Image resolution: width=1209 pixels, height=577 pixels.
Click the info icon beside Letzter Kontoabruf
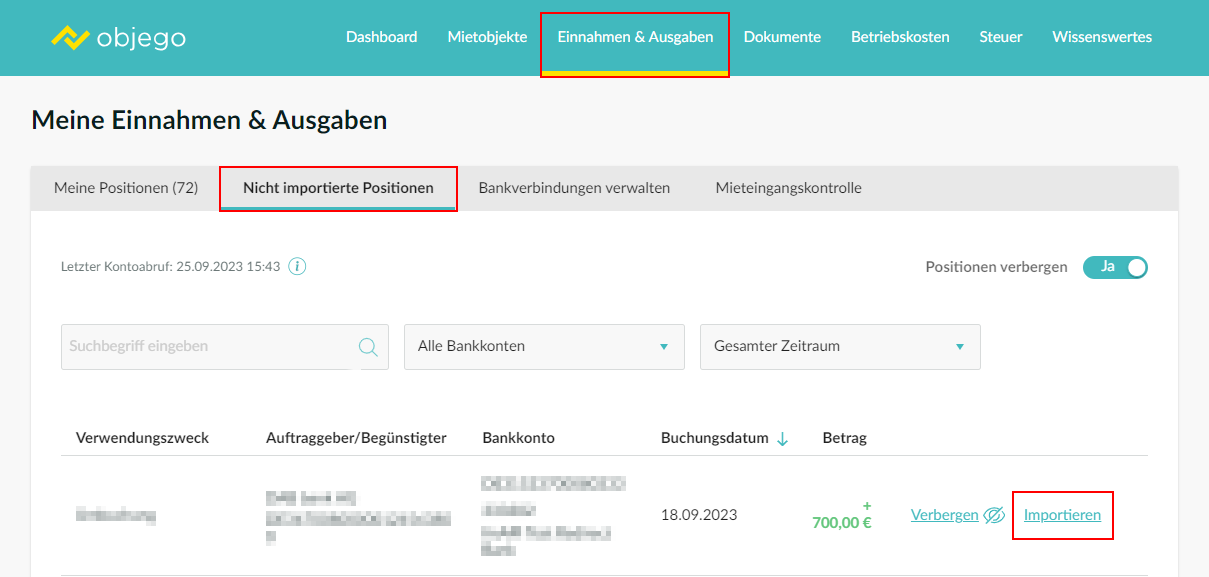click(297, 267)
